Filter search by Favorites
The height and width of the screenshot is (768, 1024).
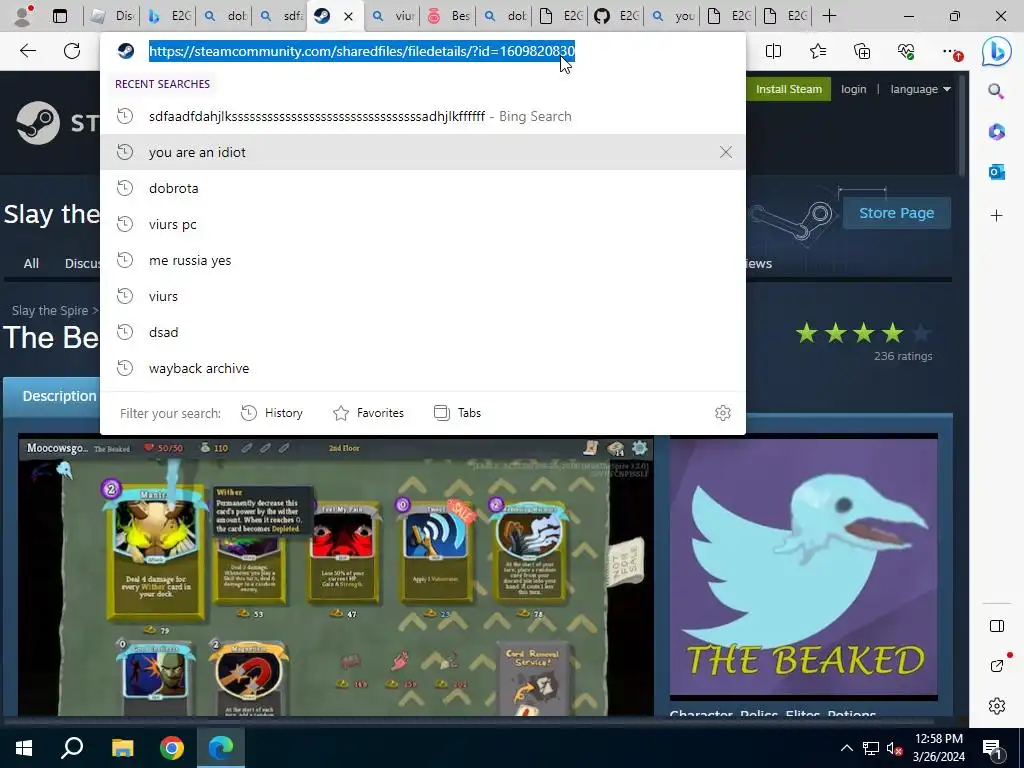tap(368, 413)
